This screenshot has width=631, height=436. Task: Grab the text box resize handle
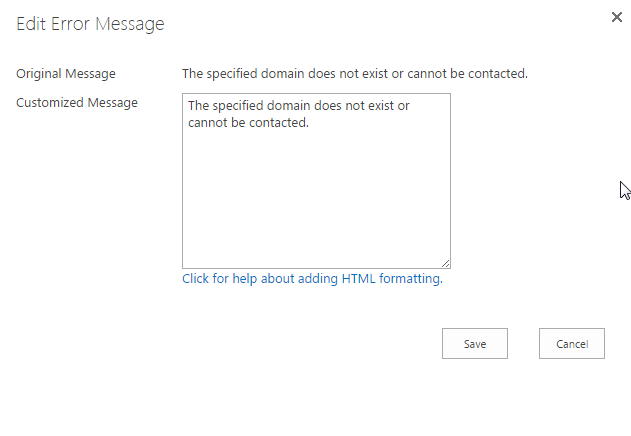coord(445,263)
